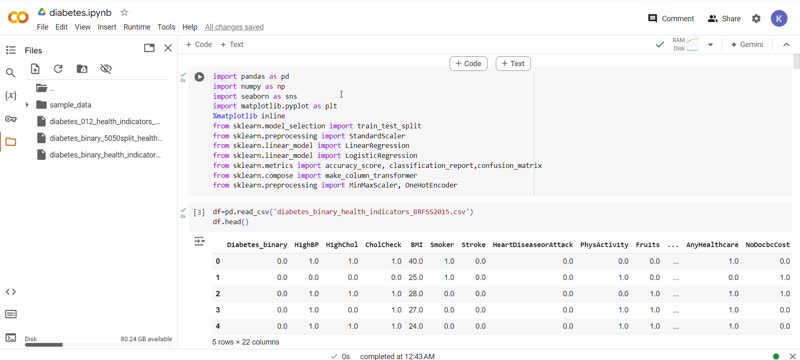Click the Share button
This screenshot has height=360, width=800.
click(724, 18)
